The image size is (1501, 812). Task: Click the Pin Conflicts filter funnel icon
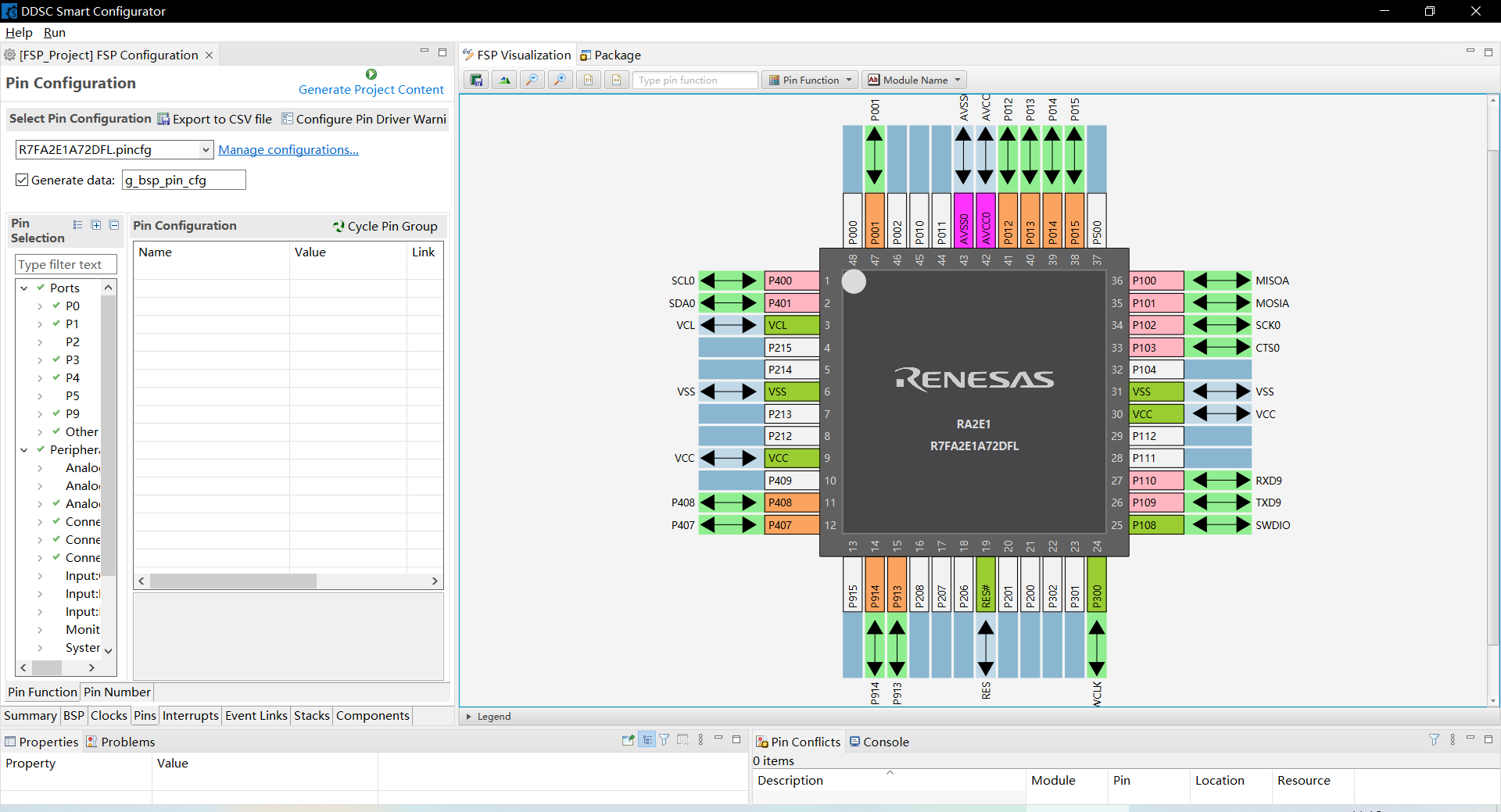(1434, 739)
